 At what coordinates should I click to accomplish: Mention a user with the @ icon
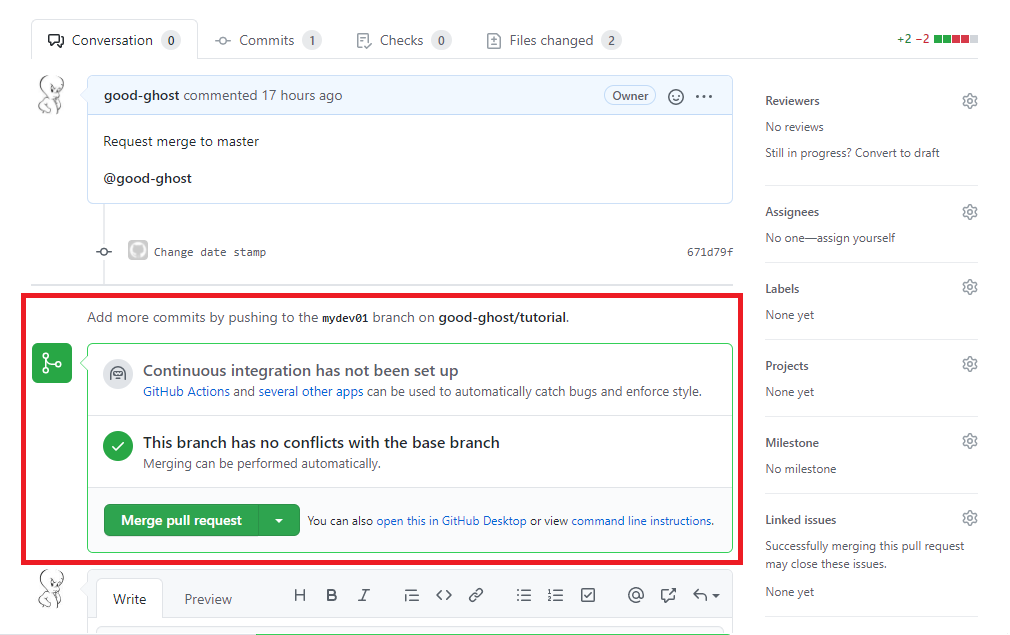click(636, 595)
